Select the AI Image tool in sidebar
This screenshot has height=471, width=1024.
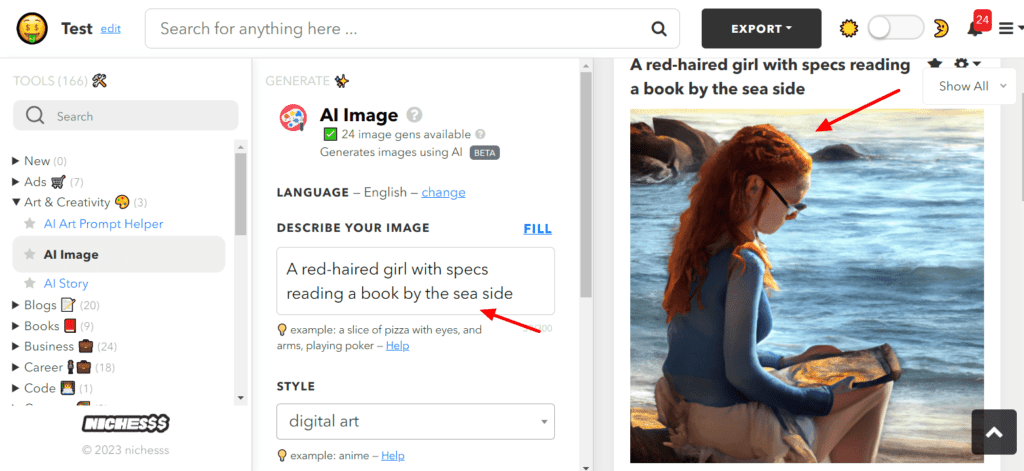(x=119, y=255)
